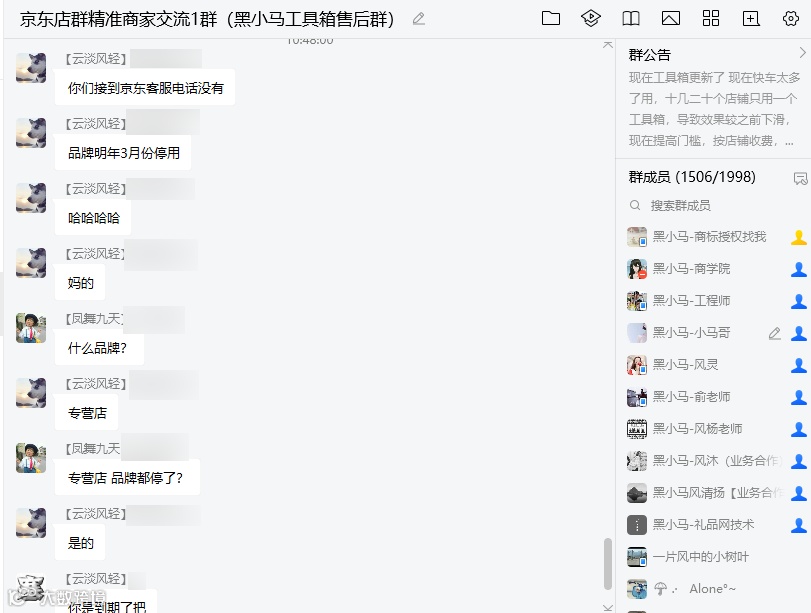Click sender name 【云淡风轻】 above 专营店
Viewport: 811px width, 613px height.
(96, 384)
